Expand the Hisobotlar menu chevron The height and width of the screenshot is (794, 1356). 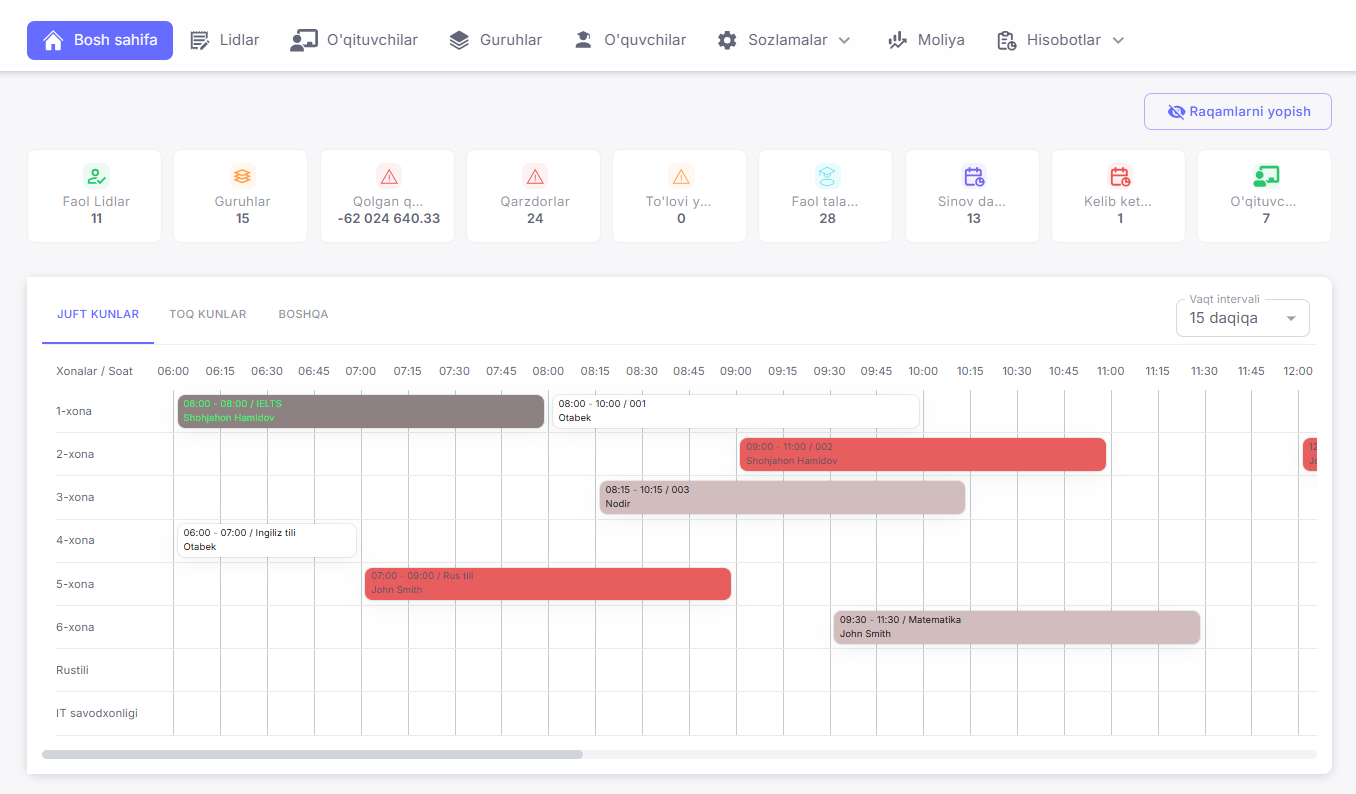[x=1119, y=42]
